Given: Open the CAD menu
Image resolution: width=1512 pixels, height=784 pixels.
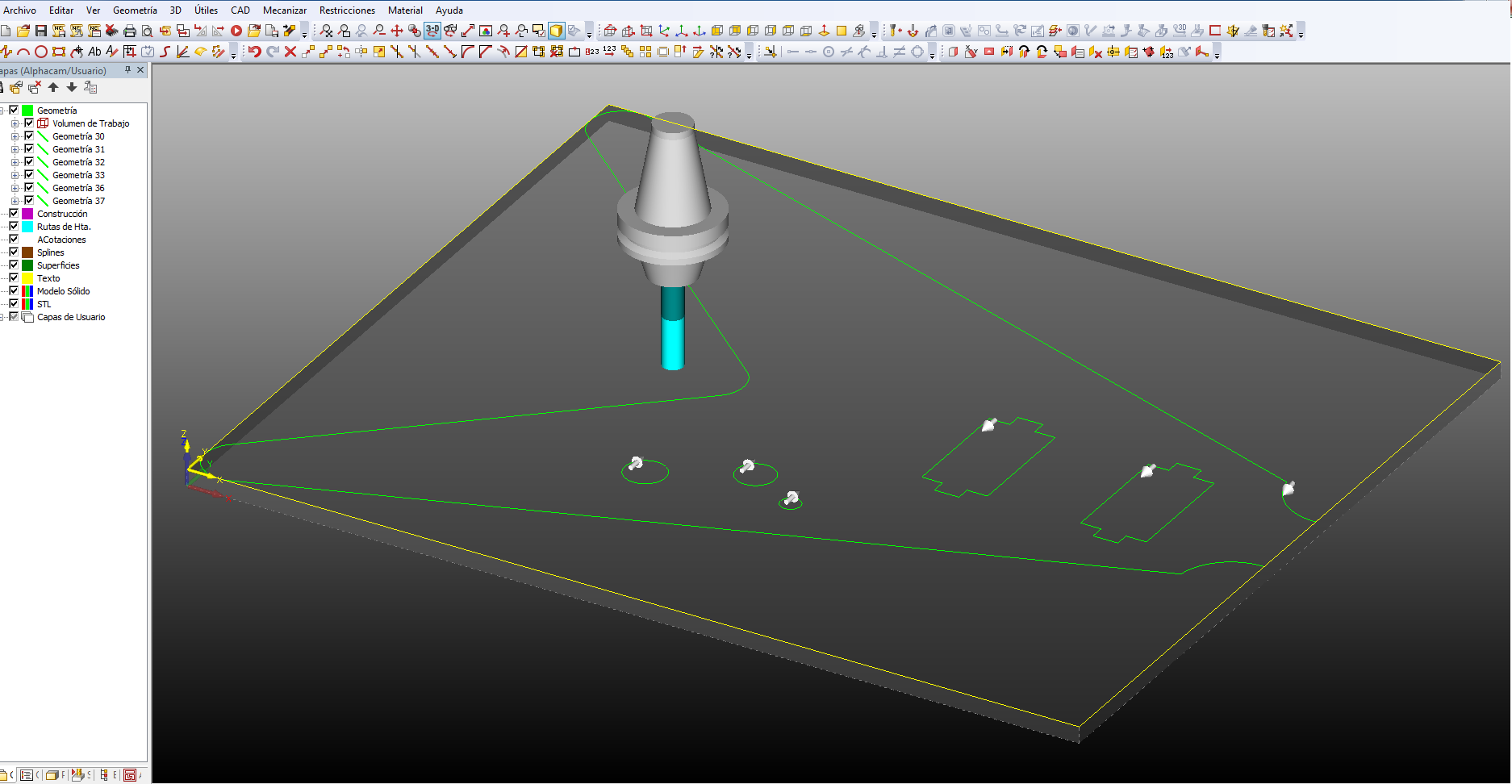Looking at the screenshot, I should click(x=240, y=10).
